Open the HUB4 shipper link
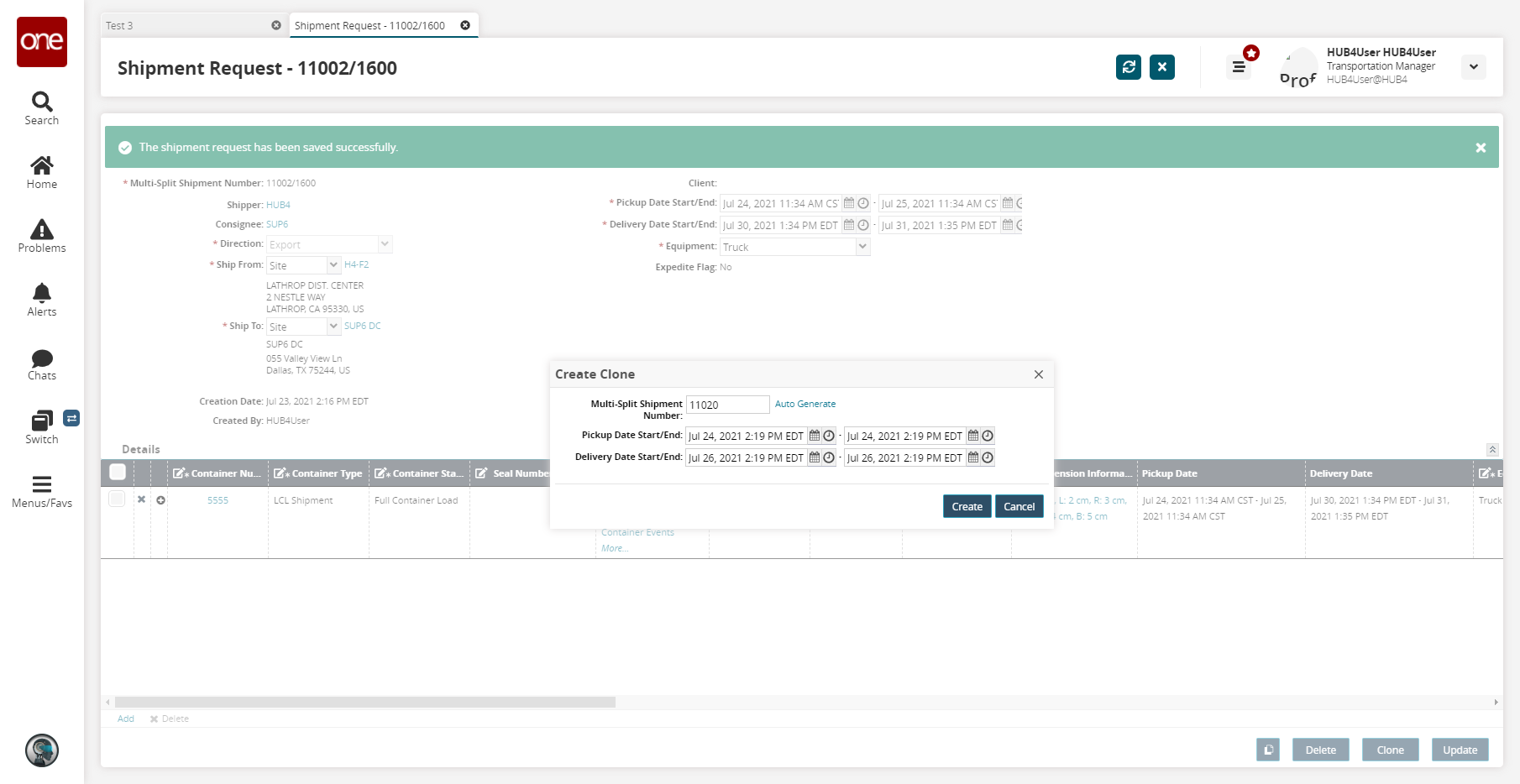Image resolution: width=1520 pixels, height=784 pixels. tap(278, 205)
